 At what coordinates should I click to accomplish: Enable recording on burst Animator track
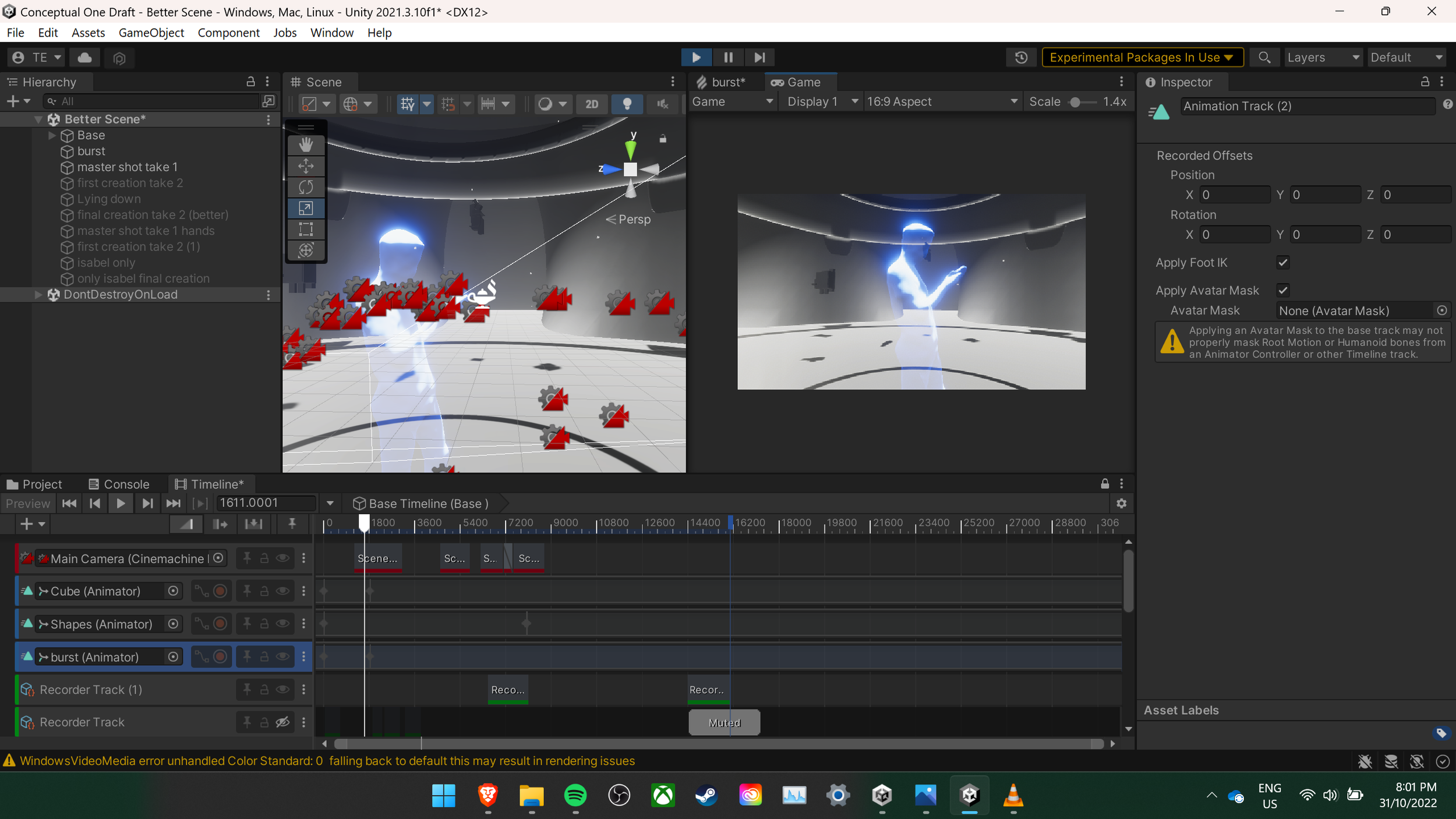[220, 657]
